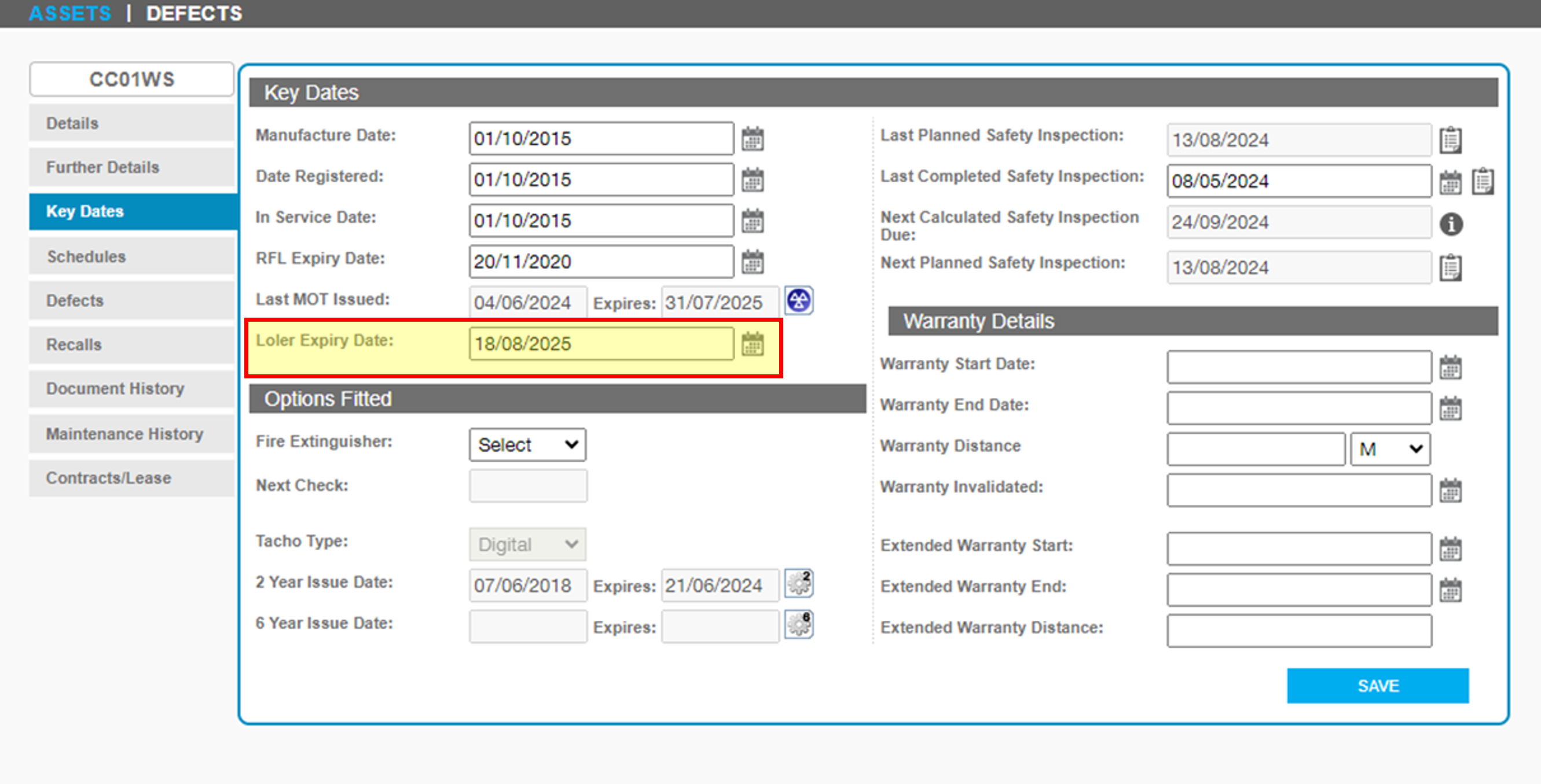Click the Date Registered input field
The image size is (1541, 784).
coord(601,179)
